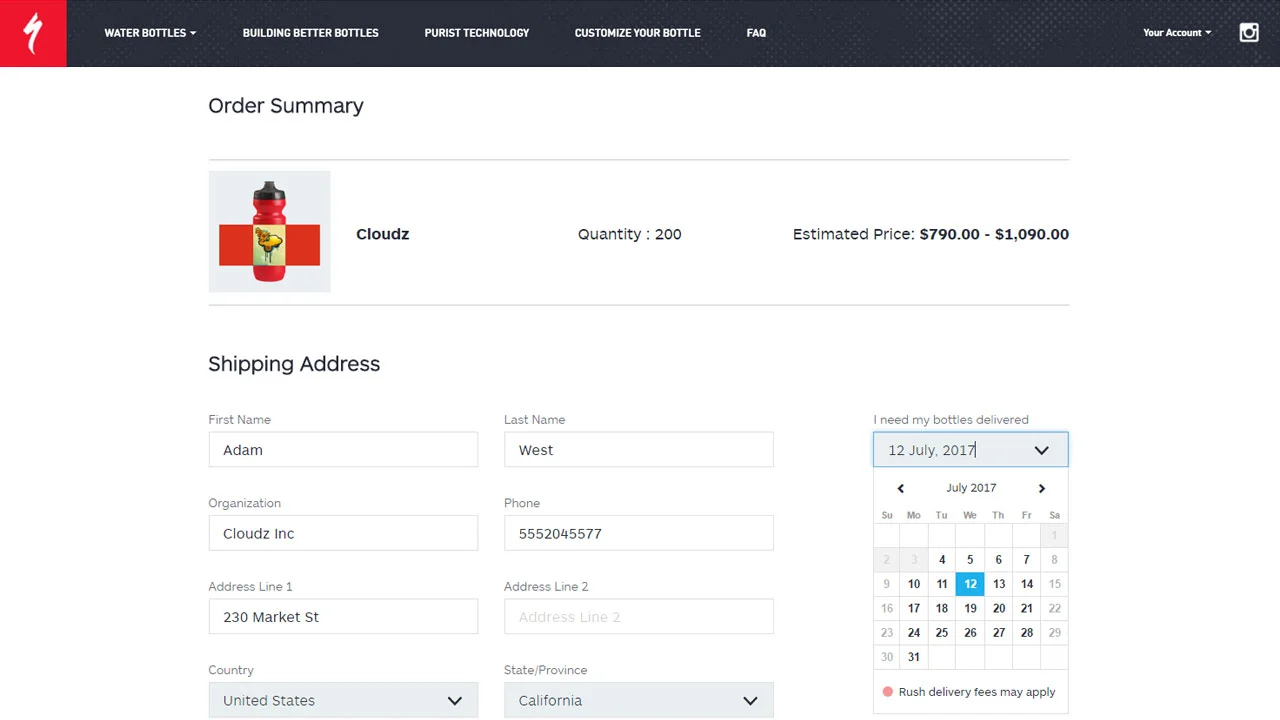Click the Rush delivery fees notice

pyautogui.click(x=969, y=692)
